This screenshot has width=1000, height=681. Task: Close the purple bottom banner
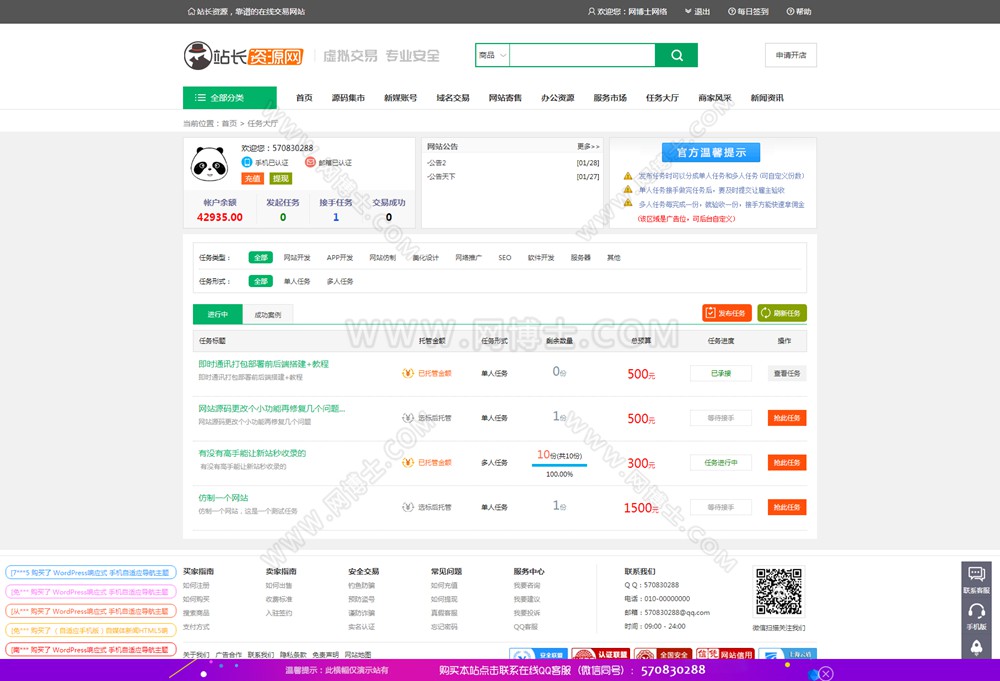[x=826, y=673]
